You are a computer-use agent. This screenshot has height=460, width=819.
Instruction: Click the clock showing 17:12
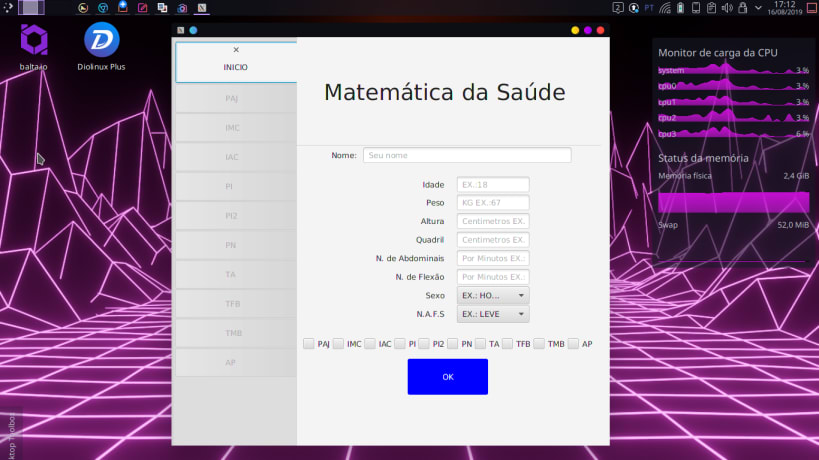(785, 7)
